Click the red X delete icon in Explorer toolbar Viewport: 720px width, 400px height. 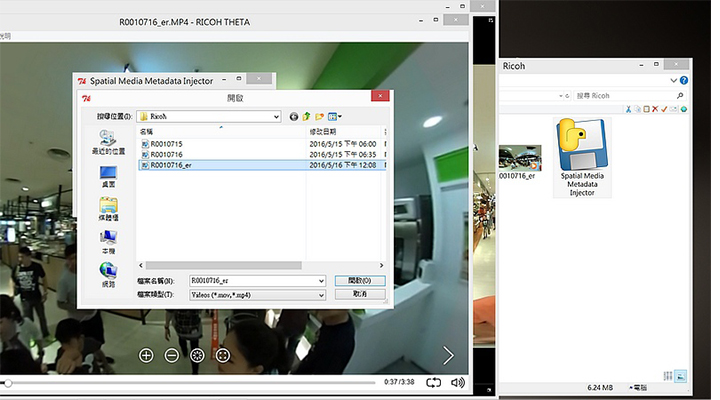click(655, 109)
